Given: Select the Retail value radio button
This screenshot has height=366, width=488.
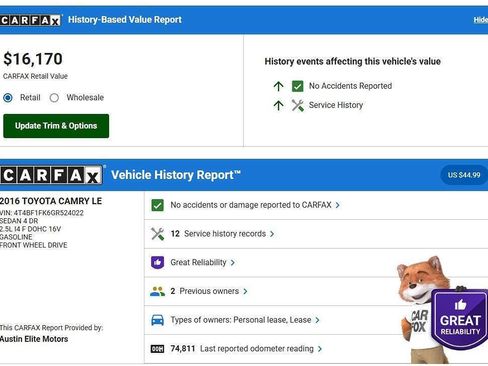Looking at the screenshot, I should pos(8,98).
